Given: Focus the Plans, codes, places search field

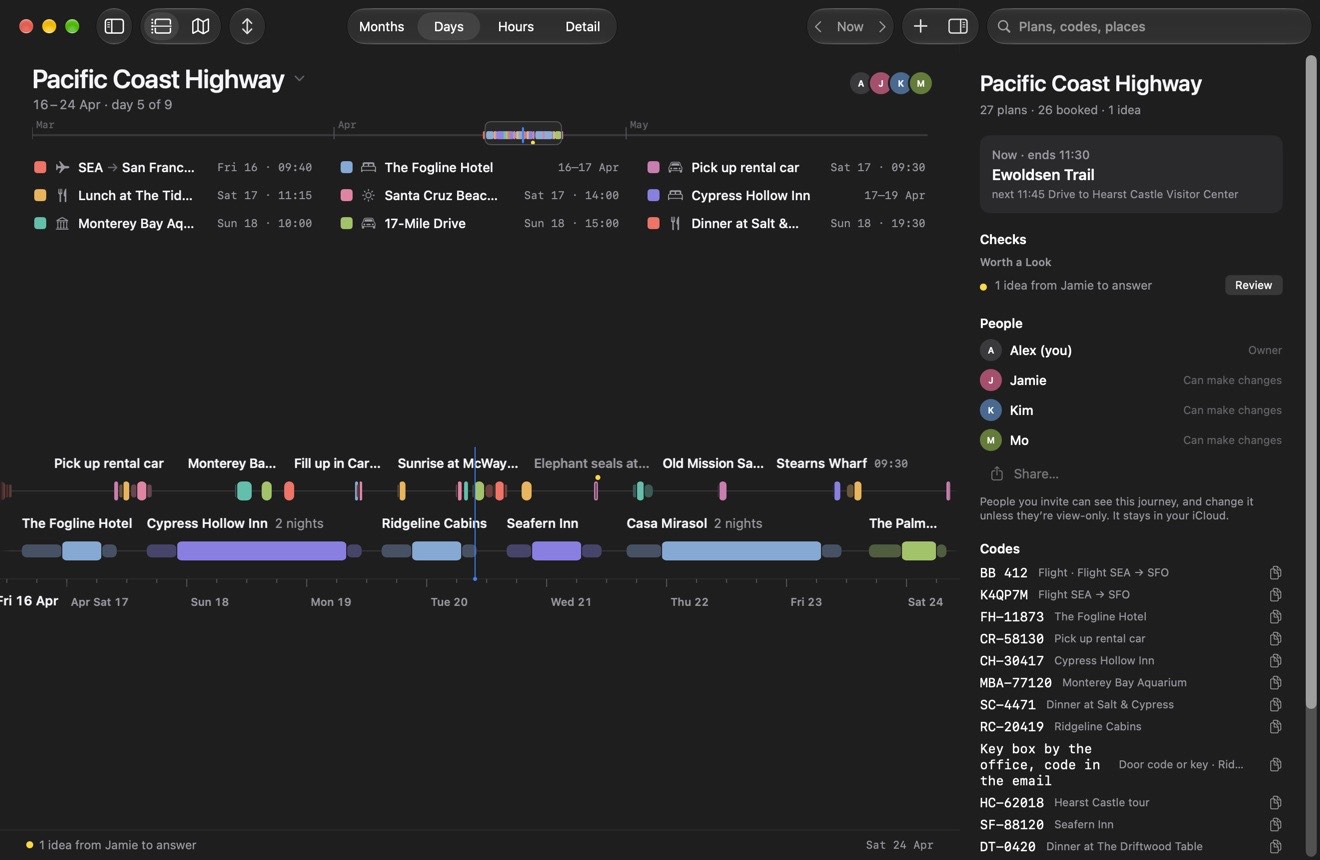Looking at the screenshot, I should click(1149, 26).
